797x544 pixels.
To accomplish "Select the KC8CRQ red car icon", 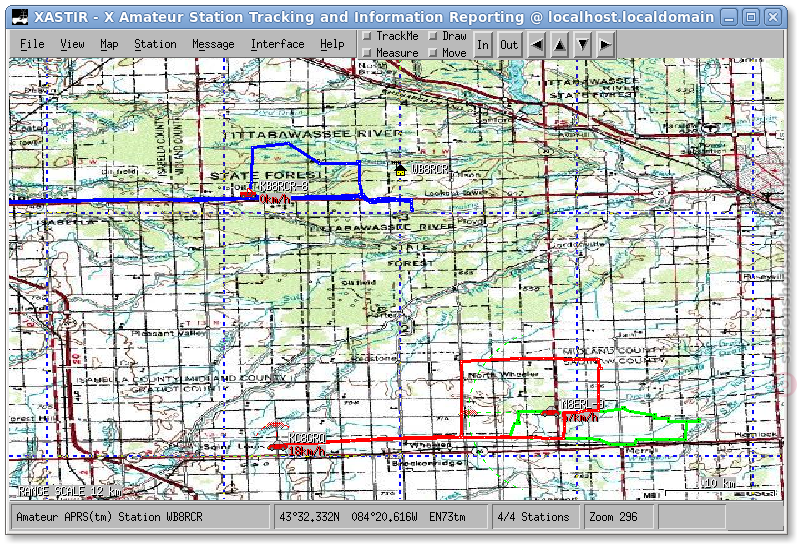I will [278, 446].
